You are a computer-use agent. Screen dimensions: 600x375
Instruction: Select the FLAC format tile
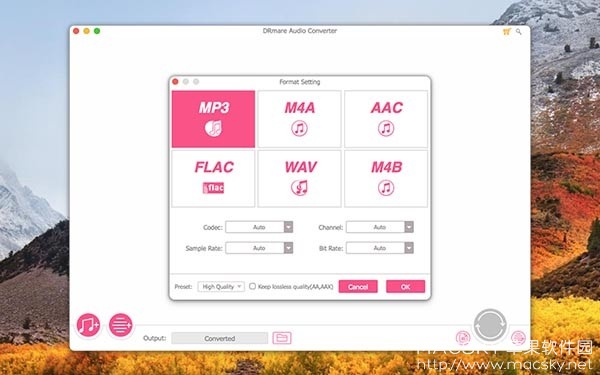213,178
